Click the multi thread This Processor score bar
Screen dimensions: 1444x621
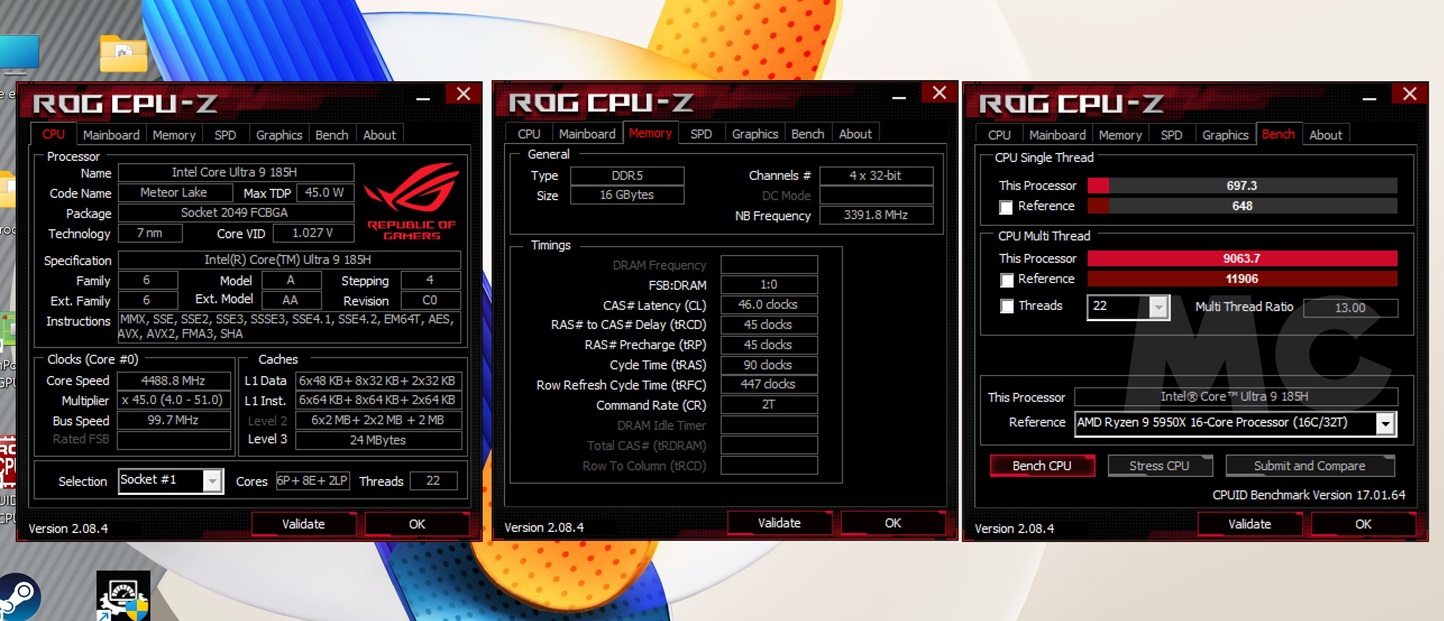(1241, 259)
